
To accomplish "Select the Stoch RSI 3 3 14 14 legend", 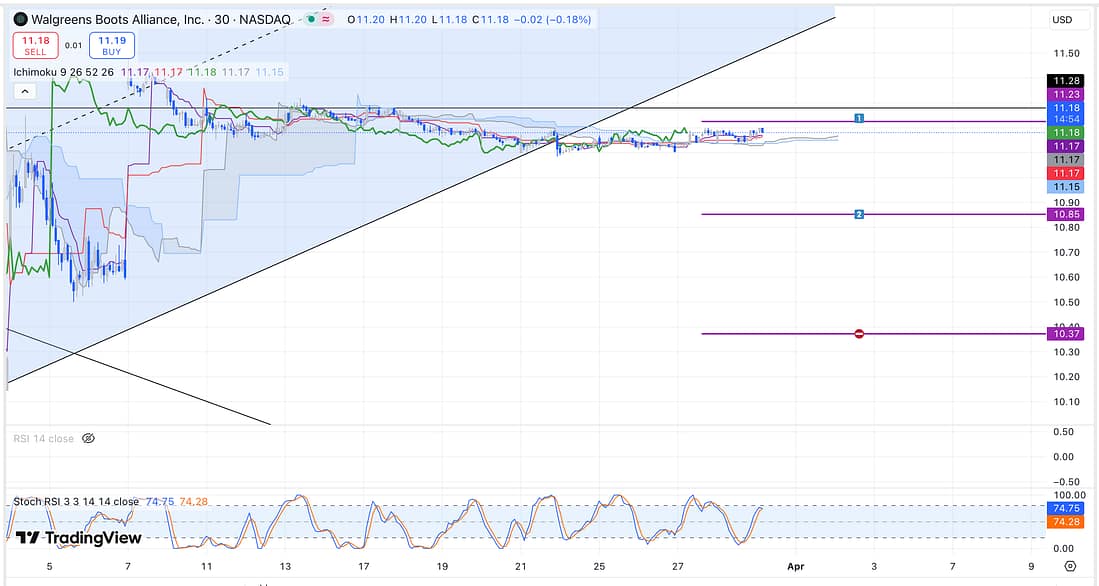I will 76,501.
